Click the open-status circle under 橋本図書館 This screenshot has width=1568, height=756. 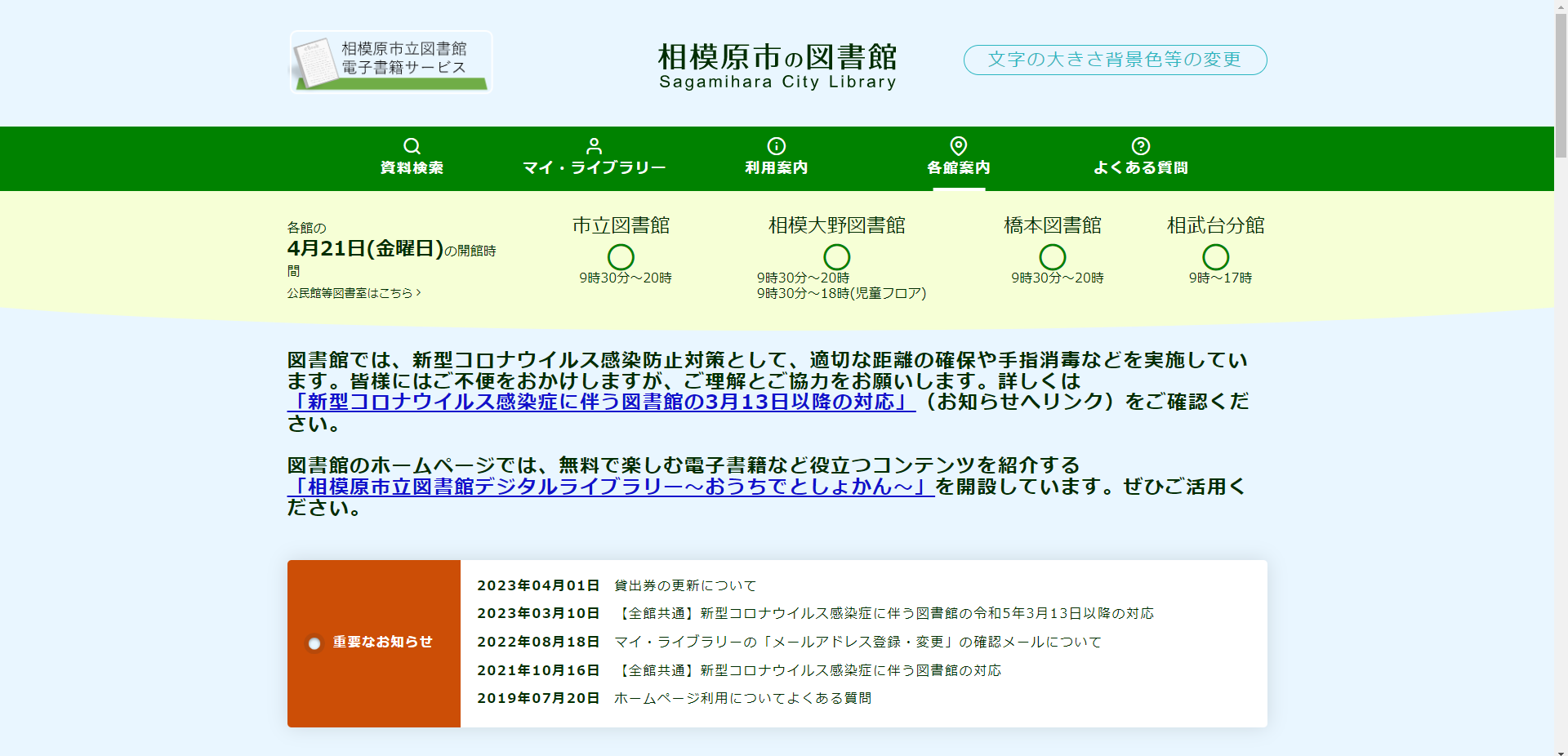click(1052, 257)
